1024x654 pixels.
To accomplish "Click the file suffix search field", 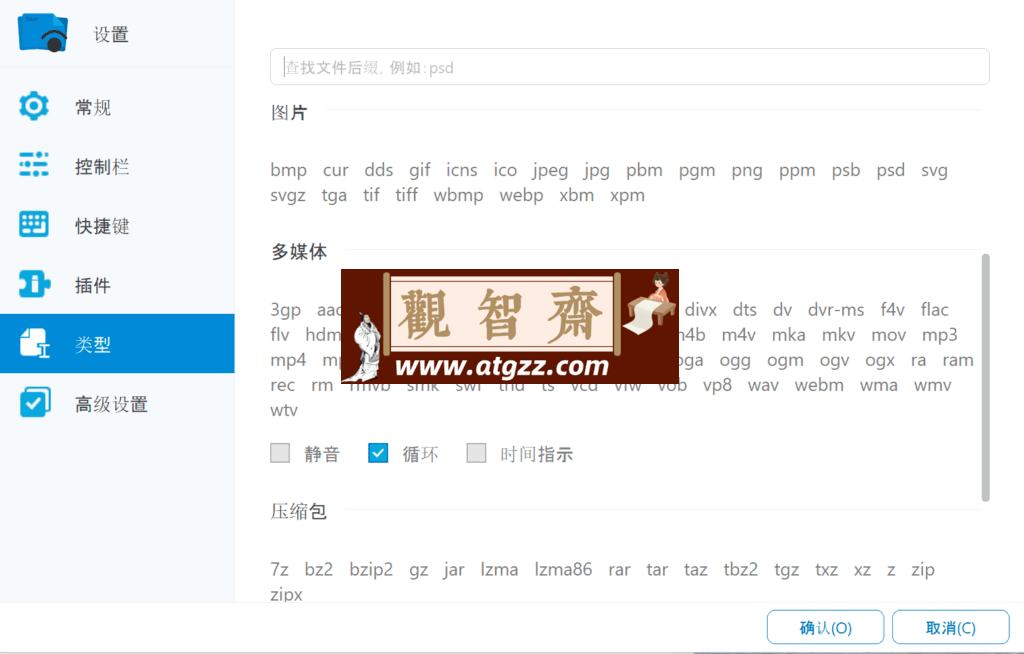I will pyautogui.click(x=630, y=67).
